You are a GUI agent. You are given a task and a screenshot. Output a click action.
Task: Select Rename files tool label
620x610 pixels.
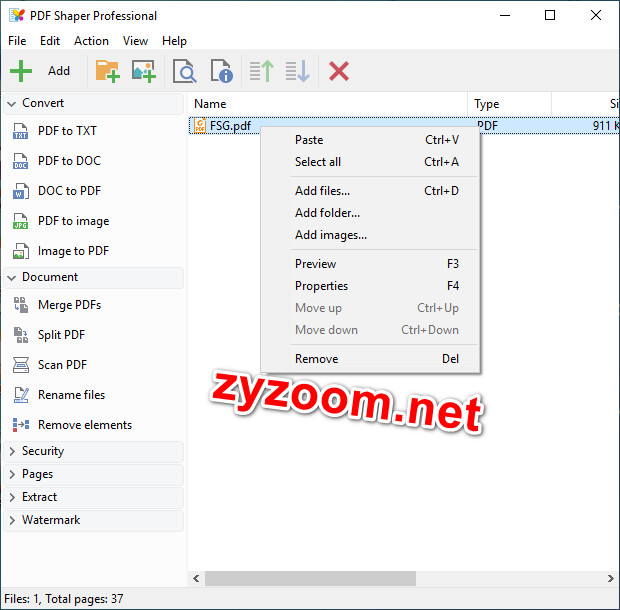coord(72,395)
